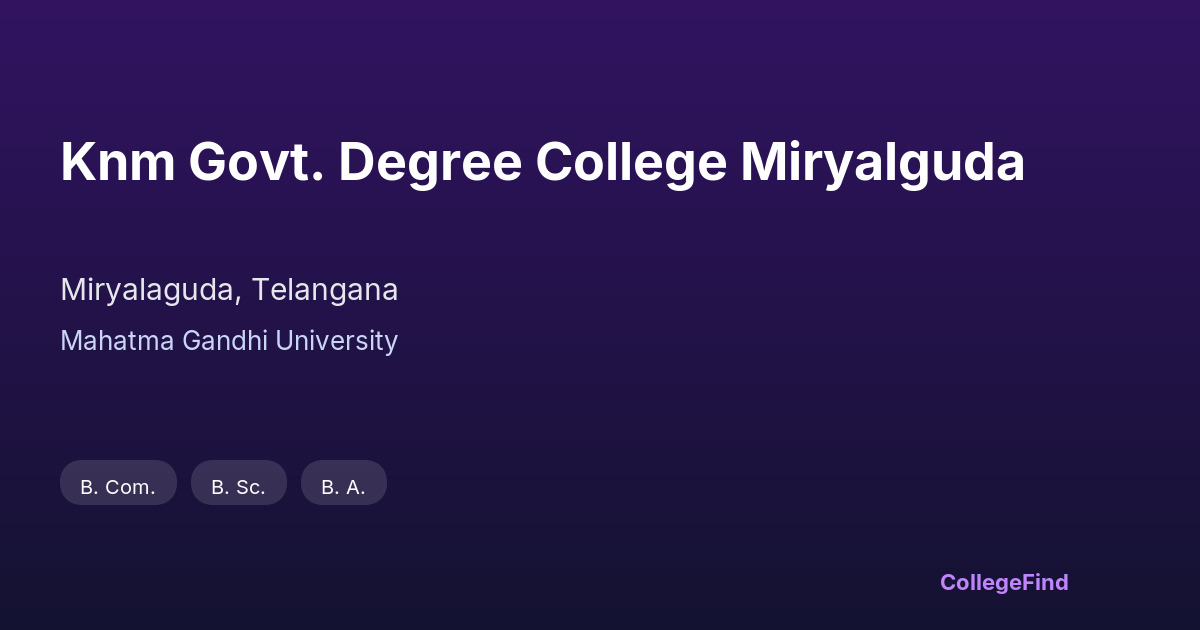The width and height of the screenshot is (1200, 630).
Task: Open the Mahatma Gandhi University affiliation link
Action: [x=229, y=341]
